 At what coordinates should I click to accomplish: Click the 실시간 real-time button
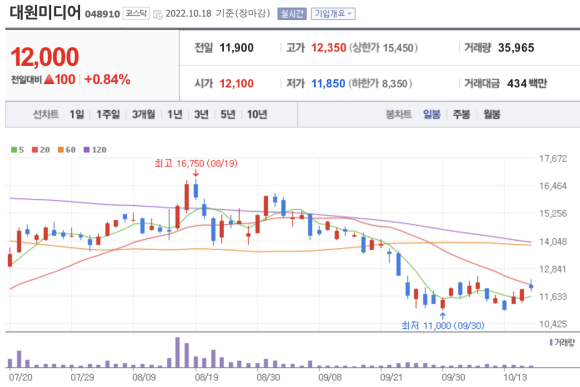pos(292,14)
